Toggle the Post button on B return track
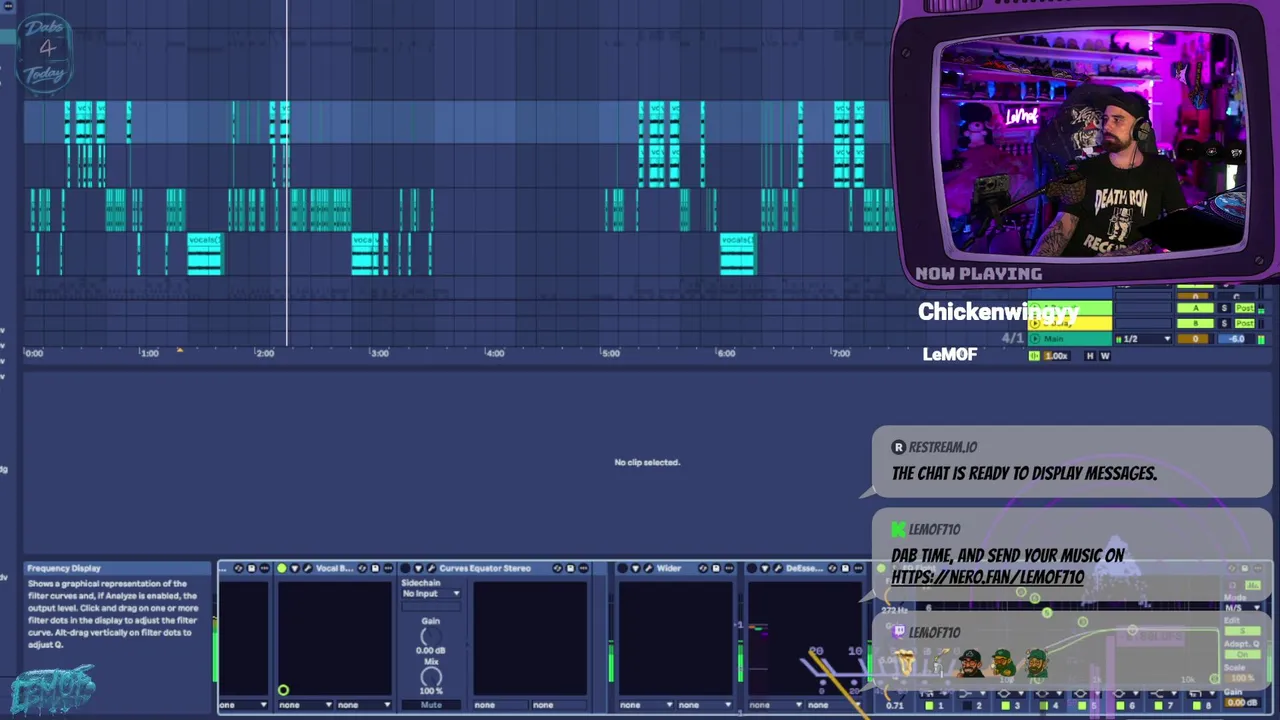This screenshot has width=1280, height=720. [x=1245, y=323]
